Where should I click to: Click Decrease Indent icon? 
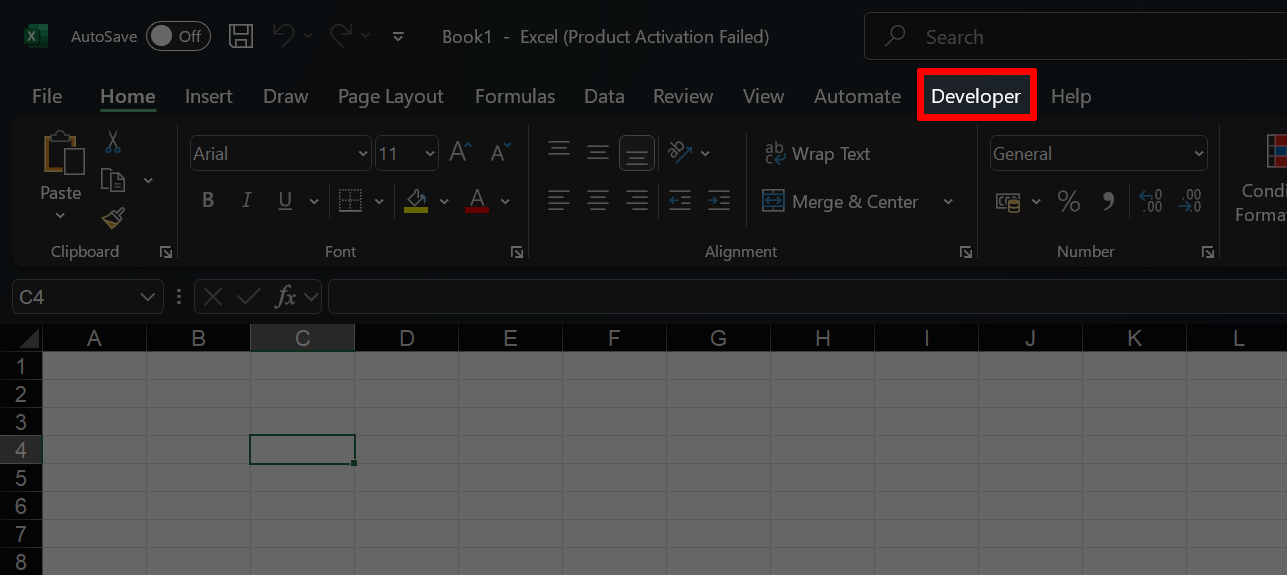(680, 201)
